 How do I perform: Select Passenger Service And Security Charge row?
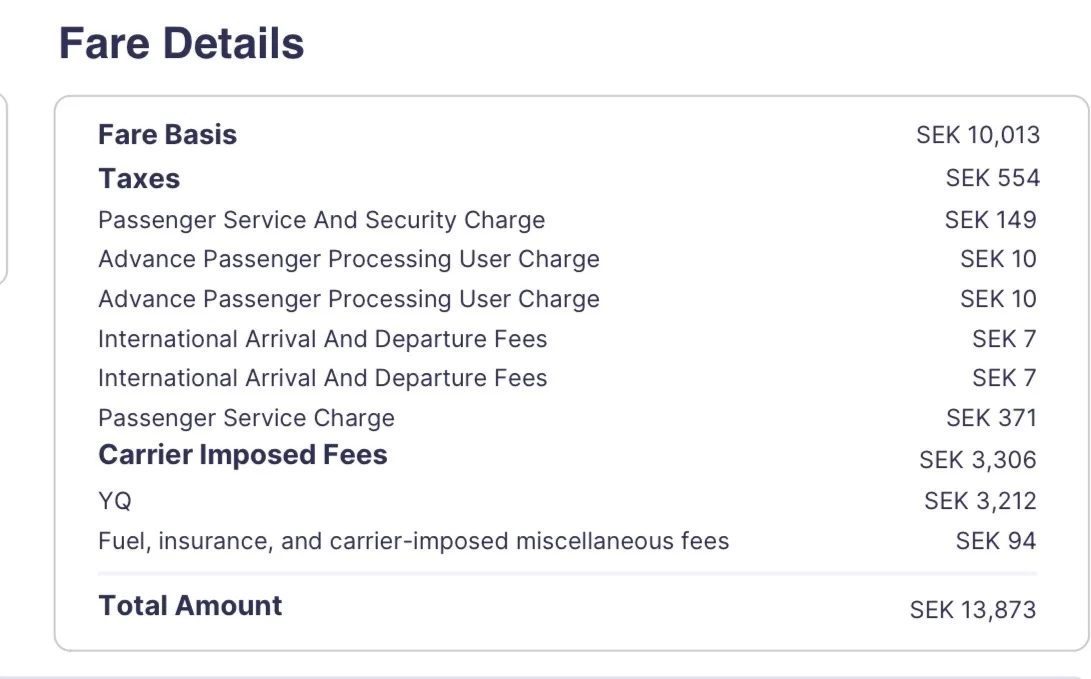pos(321,220)
